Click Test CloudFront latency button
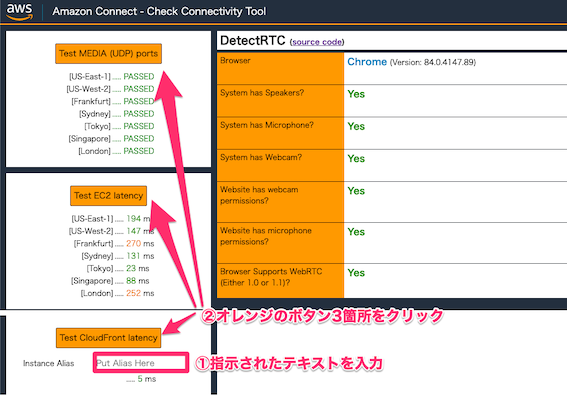567x396 pixels. (108, 338)
